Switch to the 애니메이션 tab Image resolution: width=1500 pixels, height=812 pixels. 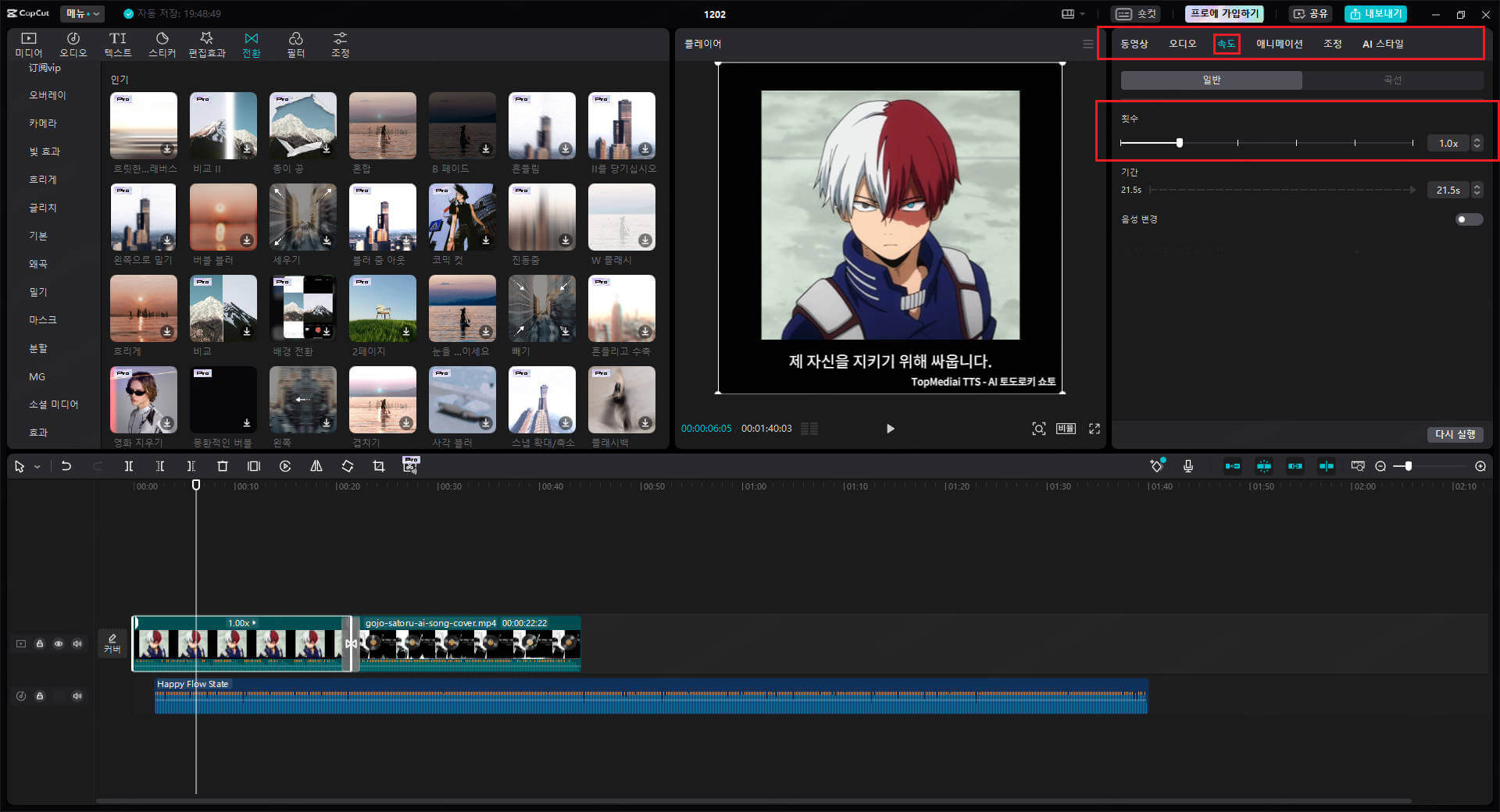(x=1280, y=44)
